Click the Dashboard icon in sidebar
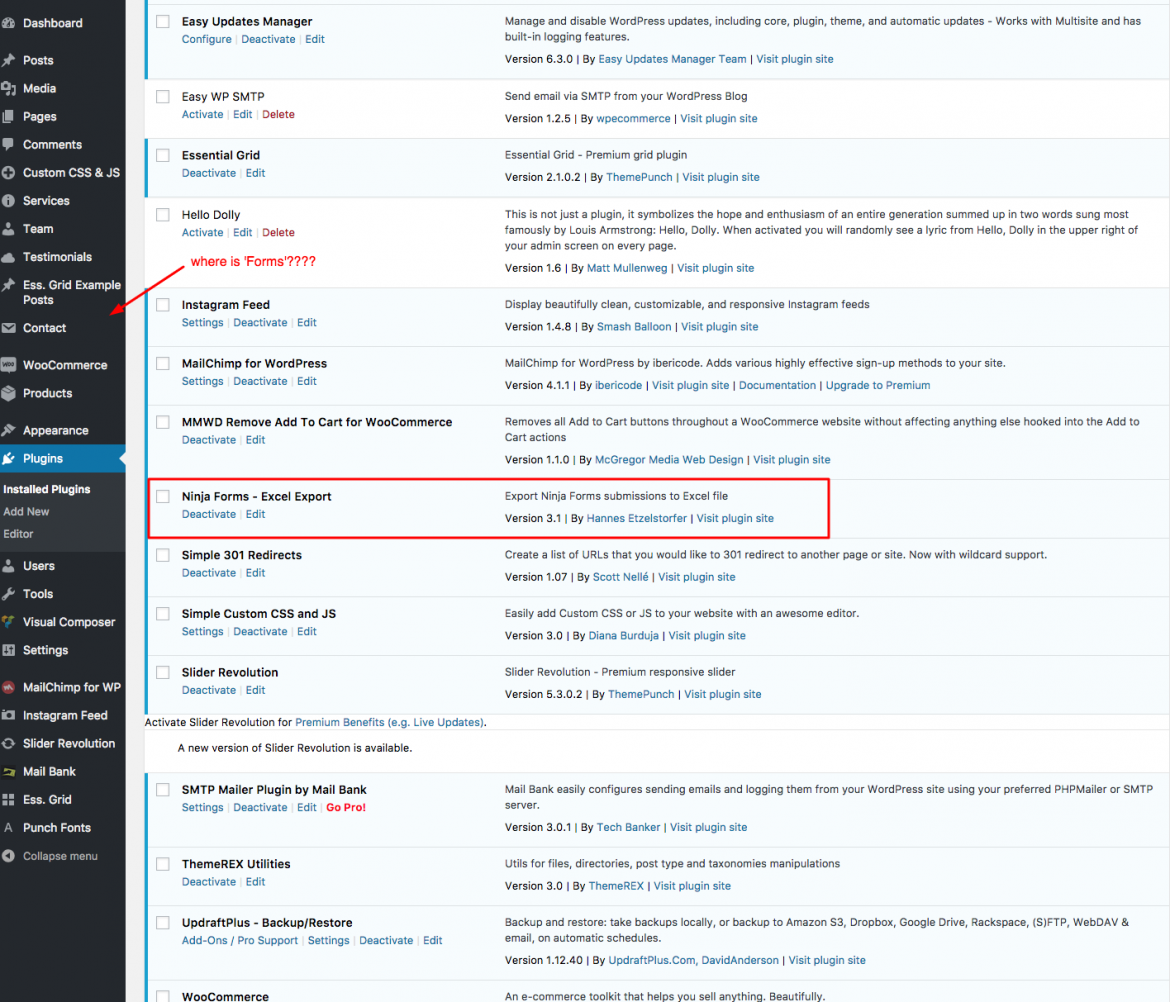The width and height of the screenshot is (1170, 1002). 8,23
